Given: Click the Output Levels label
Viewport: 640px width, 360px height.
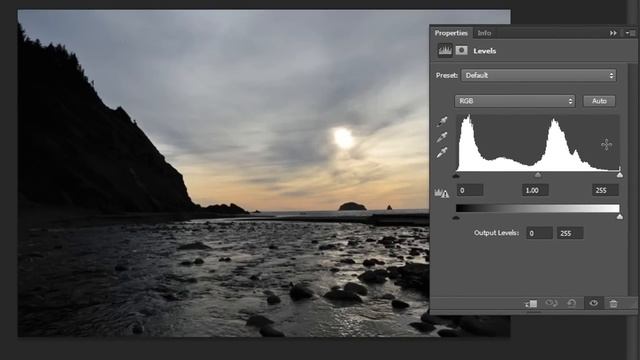Looking at the screenshot, I should tap(496, 233).
